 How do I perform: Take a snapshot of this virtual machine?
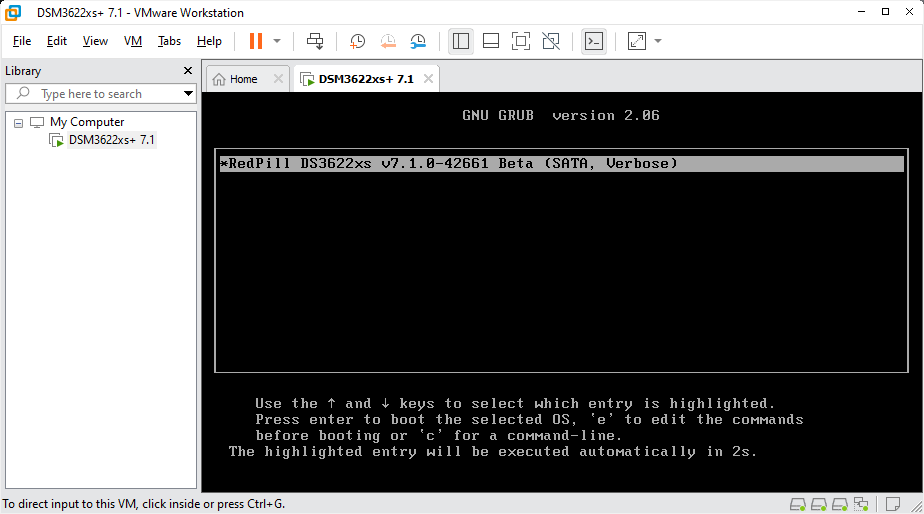(x=357, y=41)
